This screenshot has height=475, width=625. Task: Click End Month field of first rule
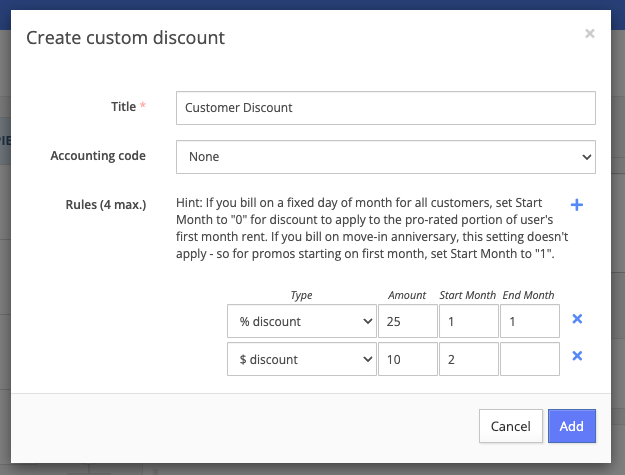point(530,321)
